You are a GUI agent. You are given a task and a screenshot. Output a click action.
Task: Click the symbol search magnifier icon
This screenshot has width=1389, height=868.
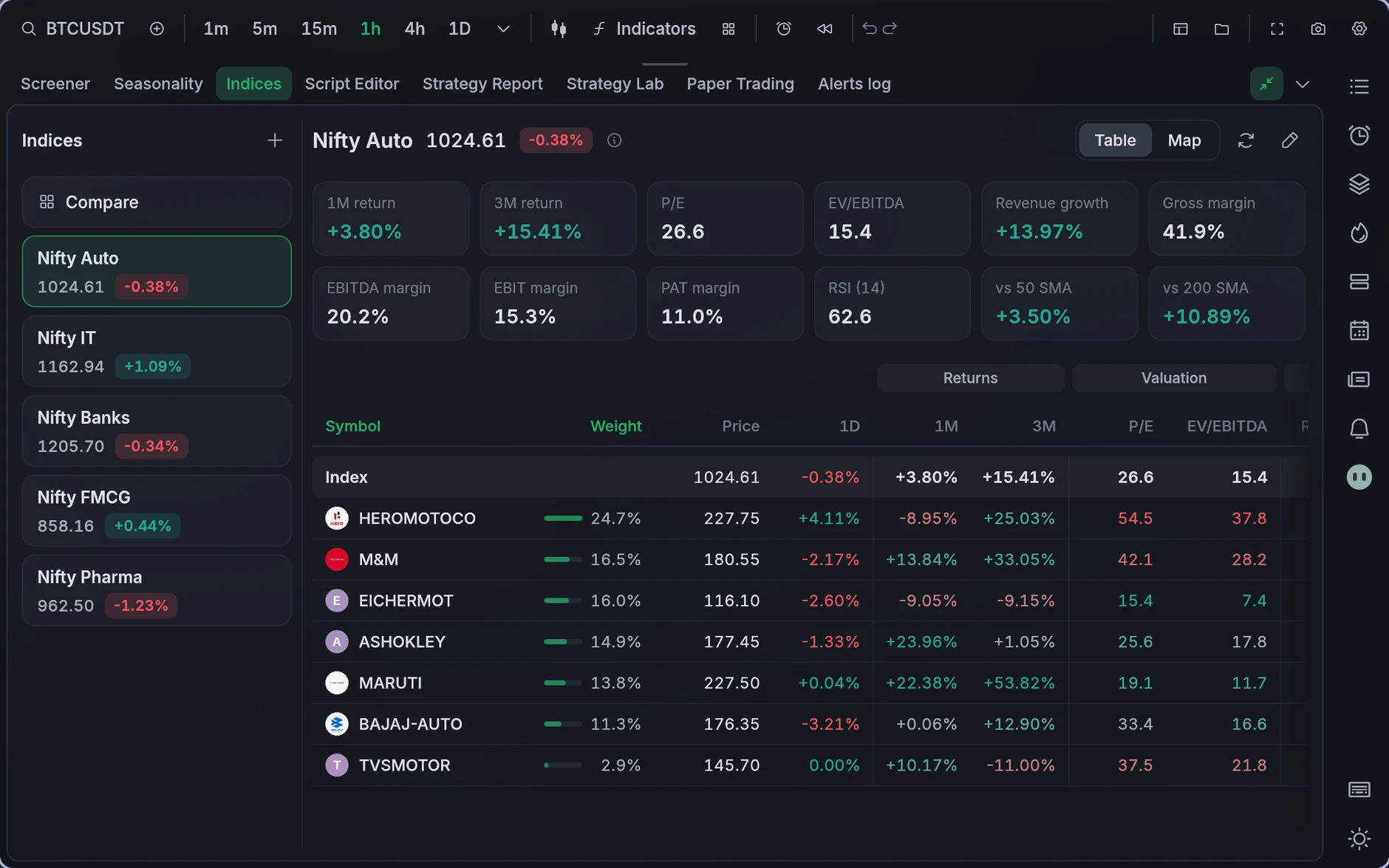pyautogui.click(x=29, y=29)
